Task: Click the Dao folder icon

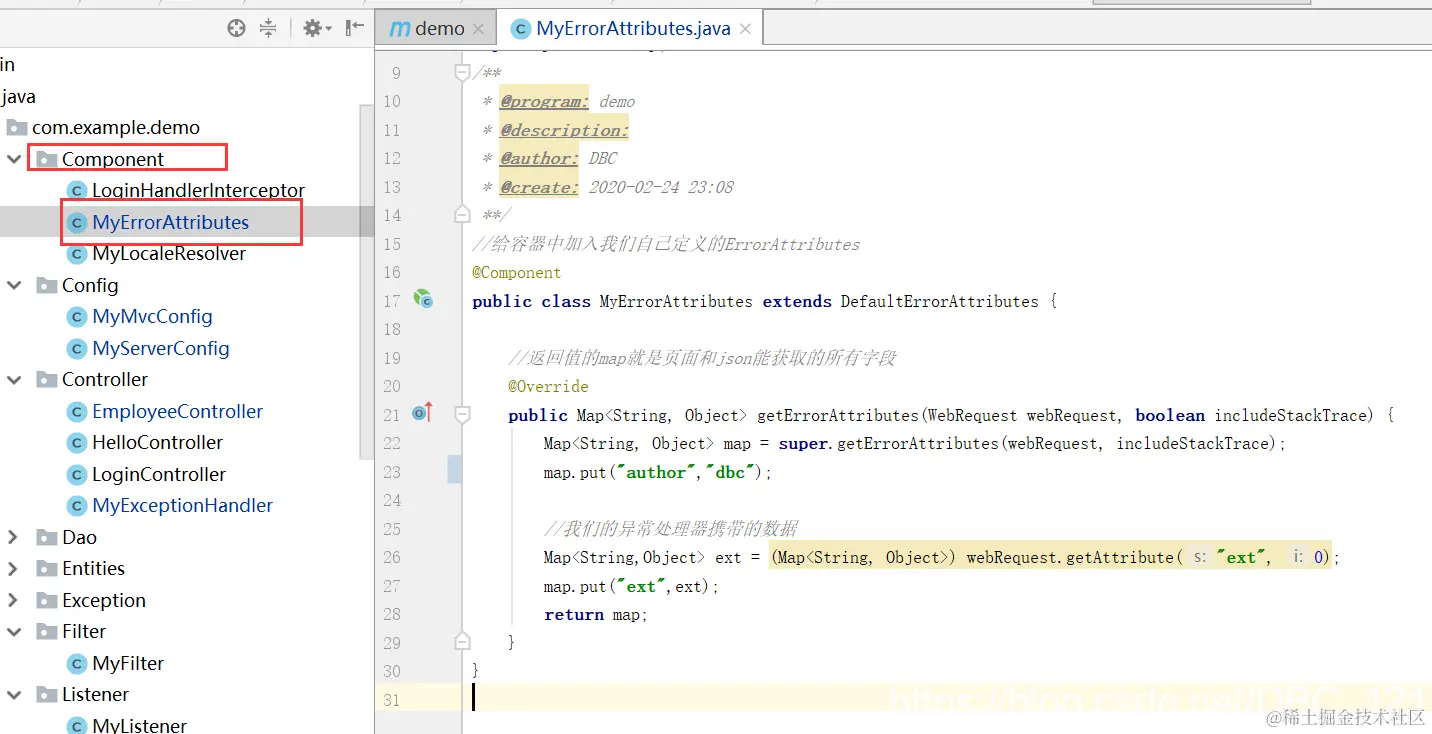Action: click(x=46, y=537)
